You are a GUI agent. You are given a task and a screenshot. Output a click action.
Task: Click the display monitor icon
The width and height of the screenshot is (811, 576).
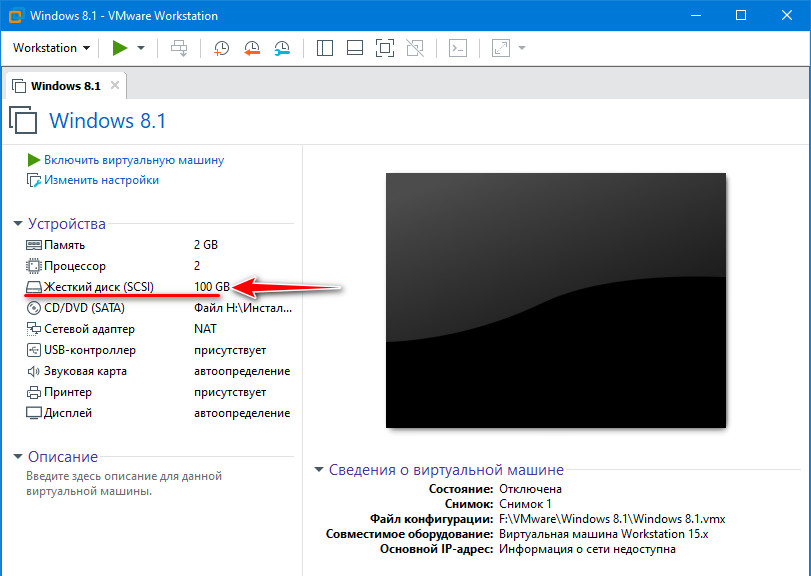pos(34,413)
